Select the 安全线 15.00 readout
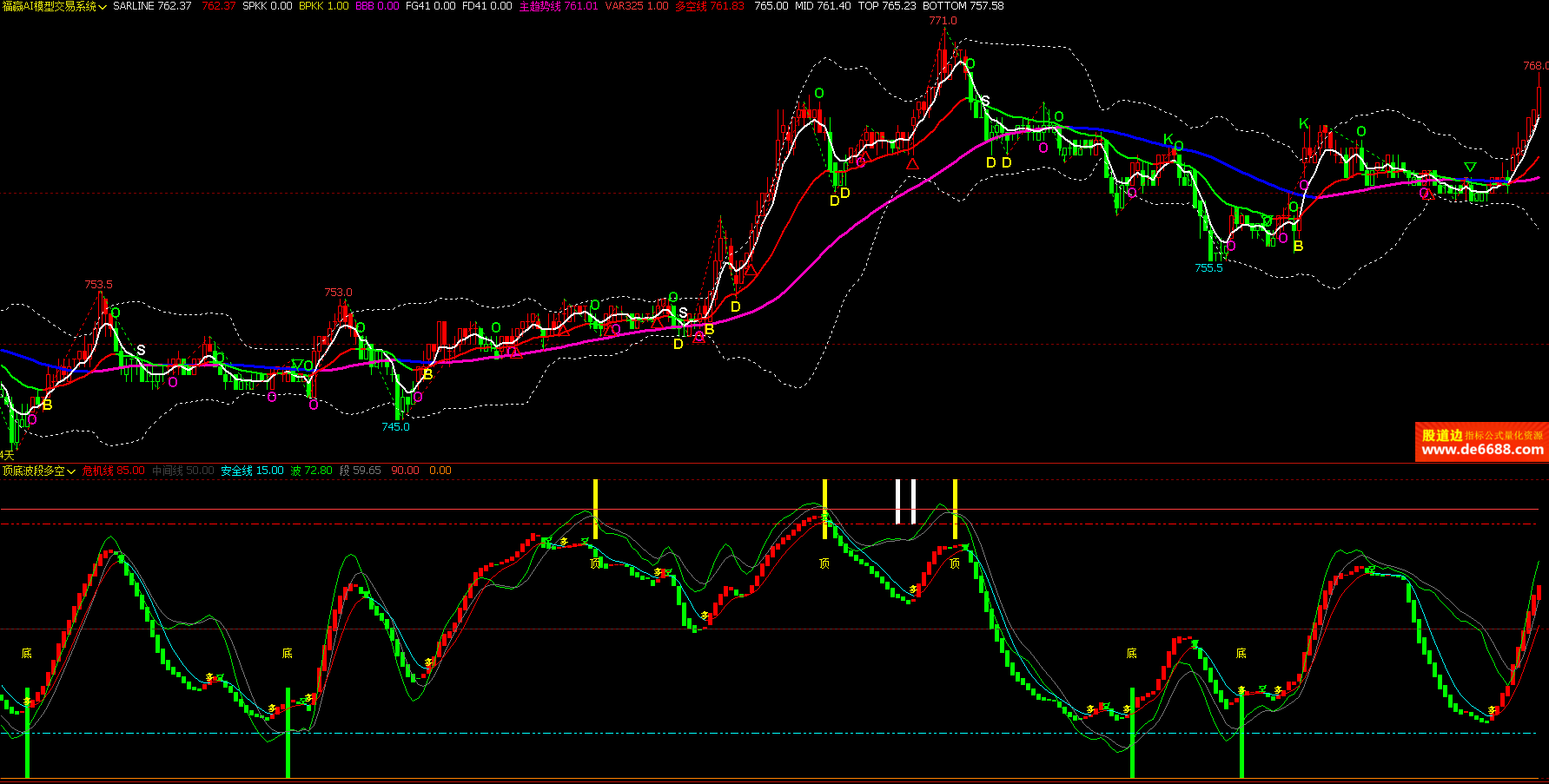This screenshot has width=1549, height=784. (x=252, y=471)
